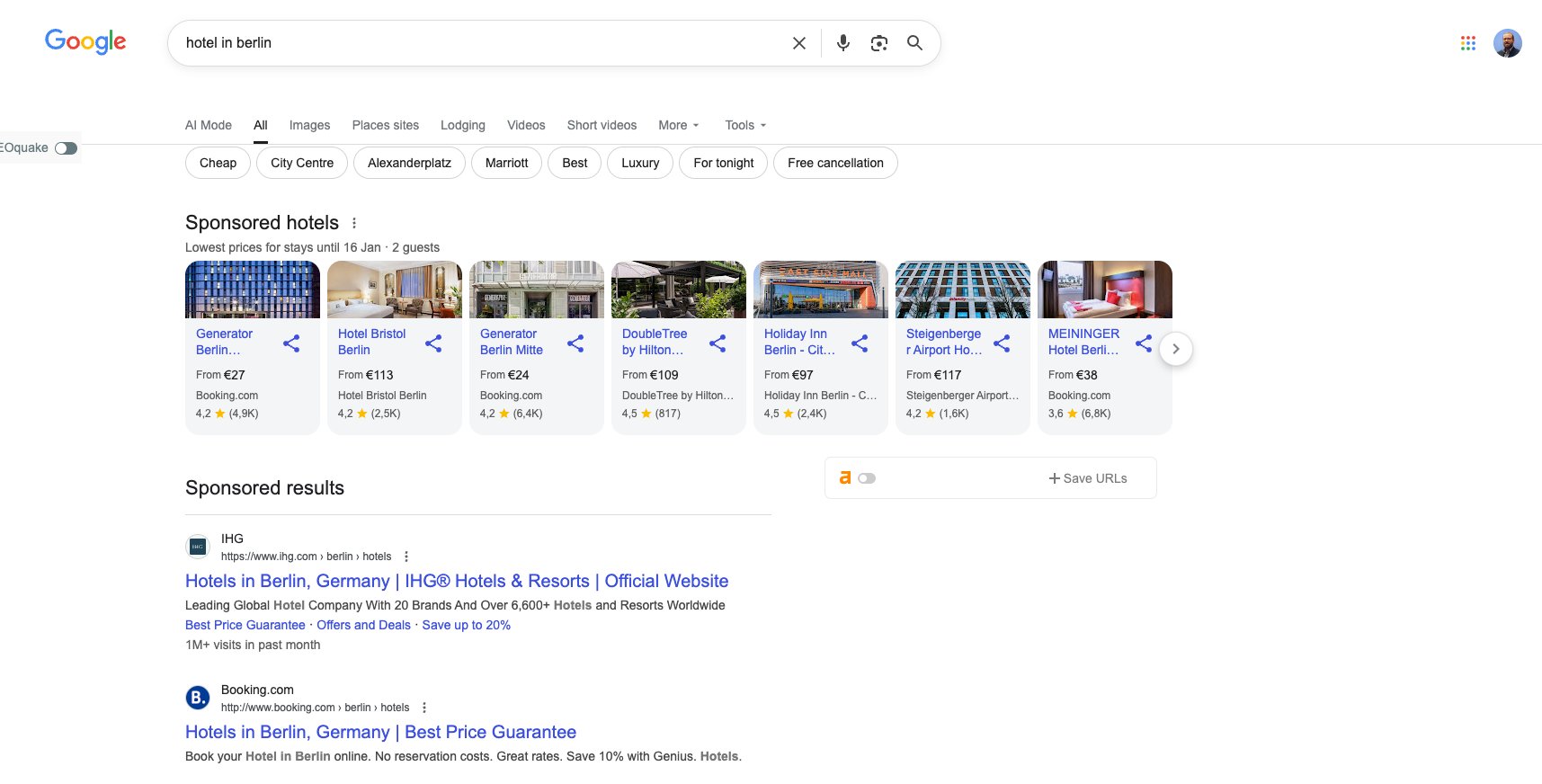Open the Tools dropdown
This screenshot has height=784, width=1542.
coord(745,125)
